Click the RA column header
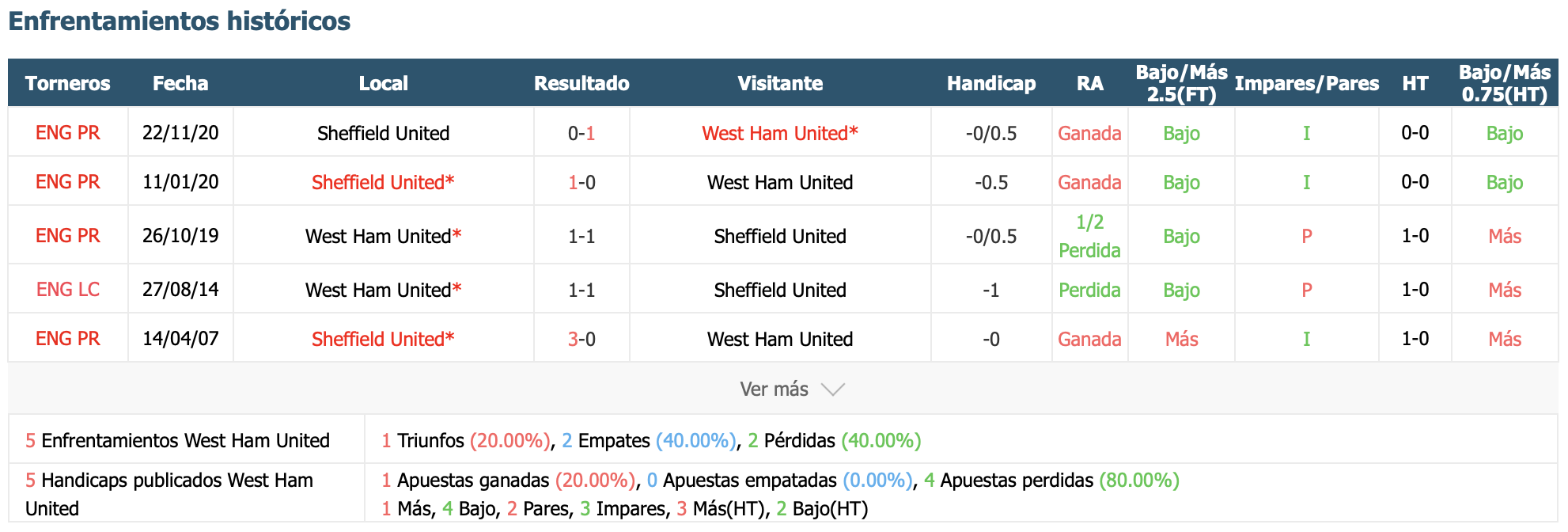The width and height of the screenshot is (1568, 532). coord(1089,83)
